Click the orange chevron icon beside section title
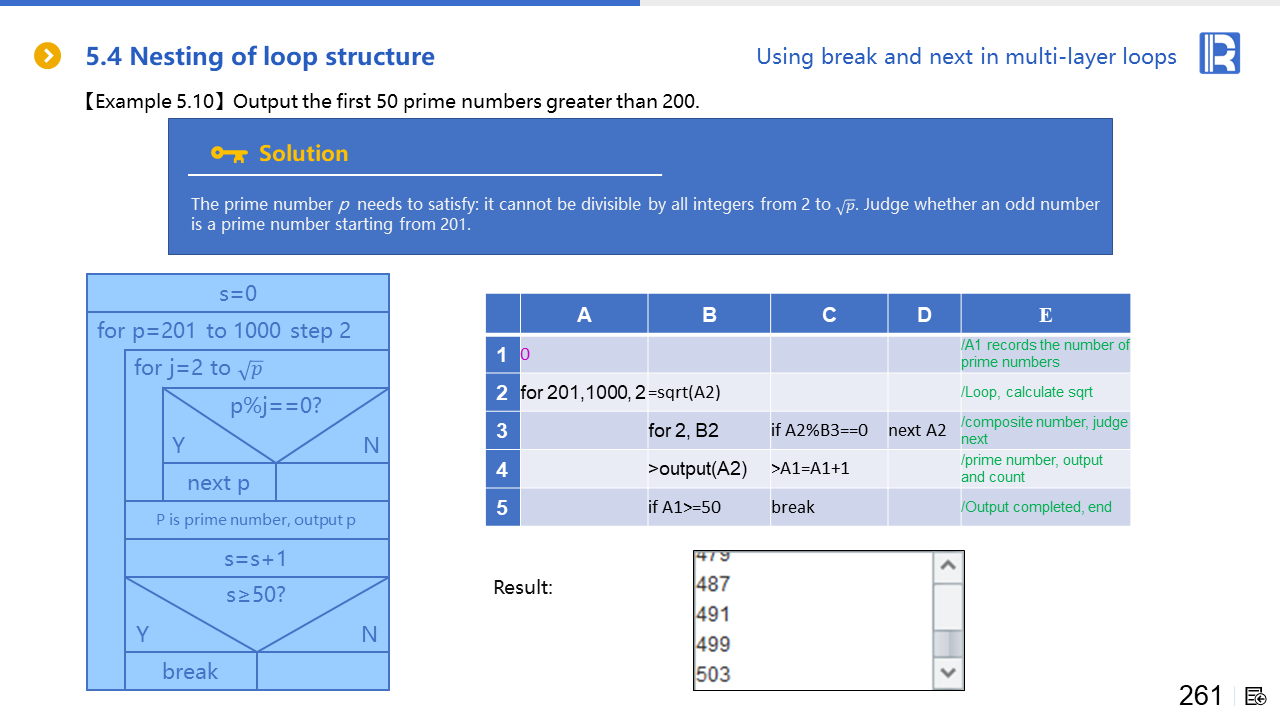The width and height of the screenshot is (1280, 720). [47, 56]
